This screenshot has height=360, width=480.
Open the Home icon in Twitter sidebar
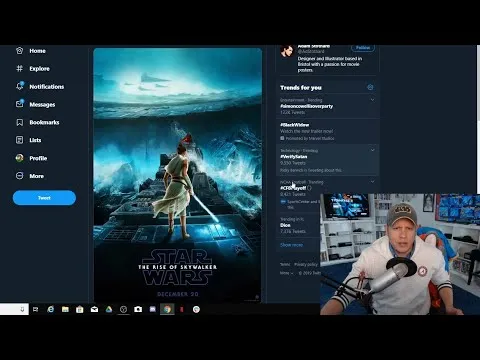(x=20, y=51)
